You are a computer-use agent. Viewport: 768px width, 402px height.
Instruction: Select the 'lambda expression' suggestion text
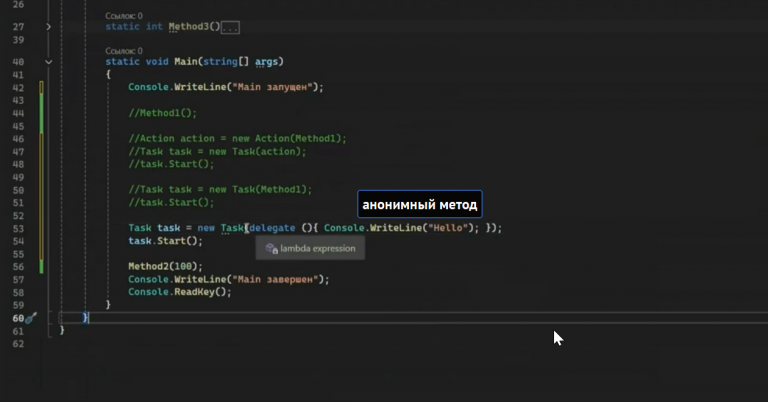pyautogui.click(x=318, y=248)
